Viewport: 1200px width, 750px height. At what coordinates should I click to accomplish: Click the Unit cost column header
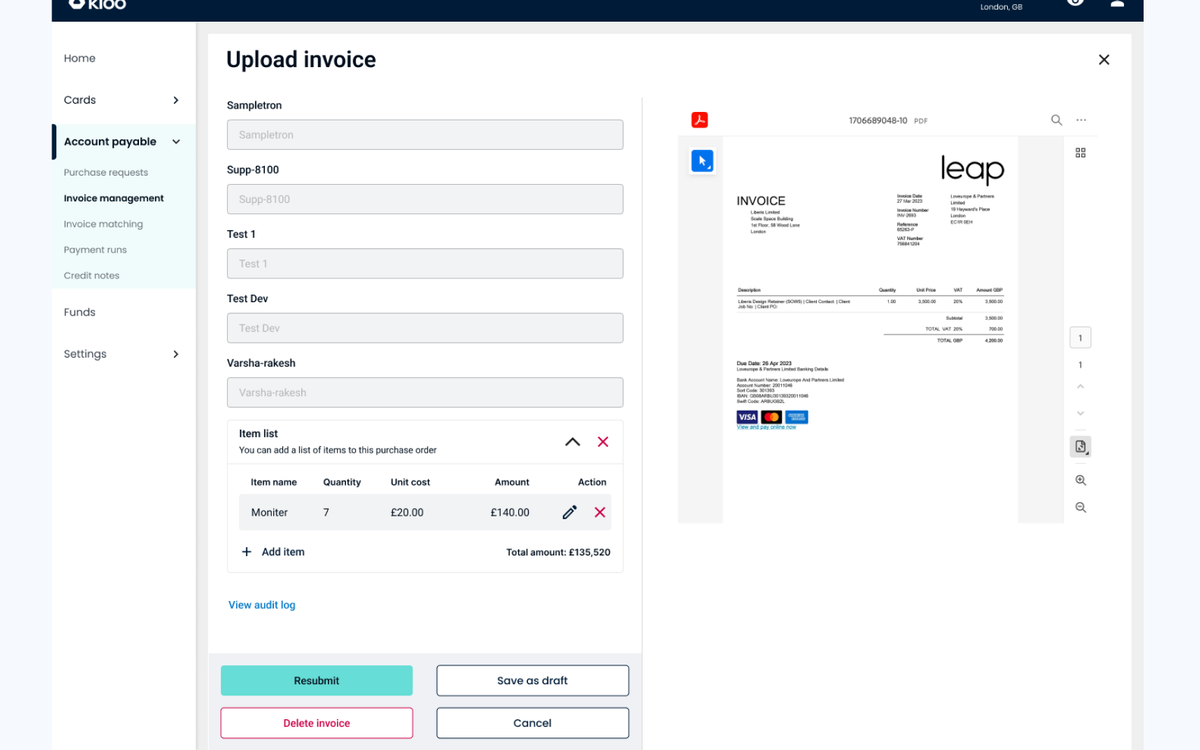[x=410, y=482]
